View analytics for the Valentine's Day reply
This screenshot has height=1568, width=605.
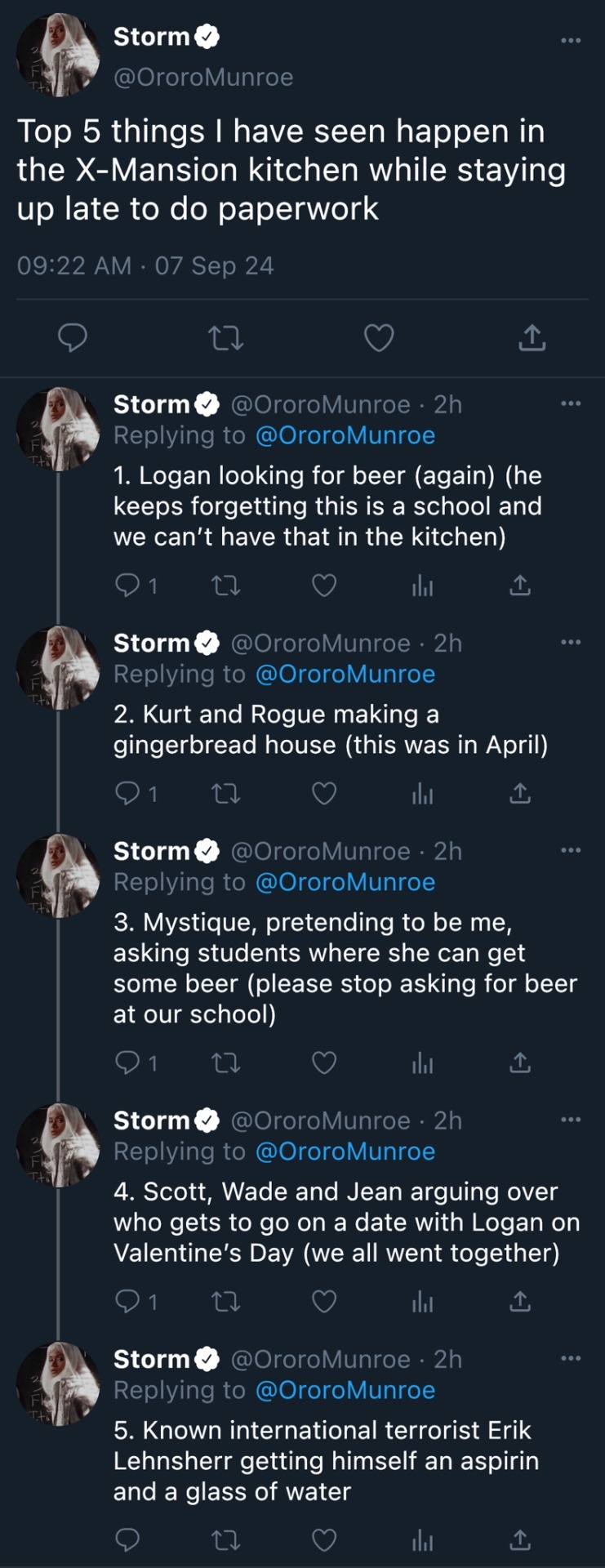tap(422, 1302)
